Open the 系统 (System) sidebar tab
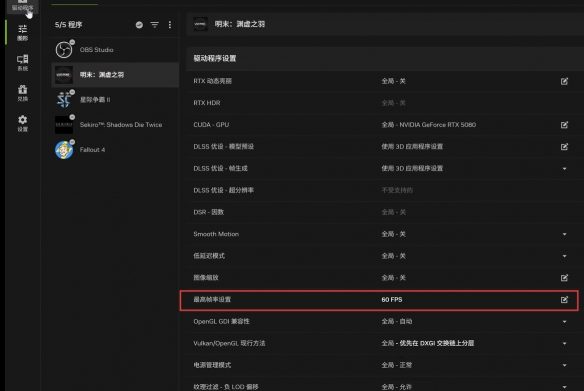 click(x=22, y=63)
